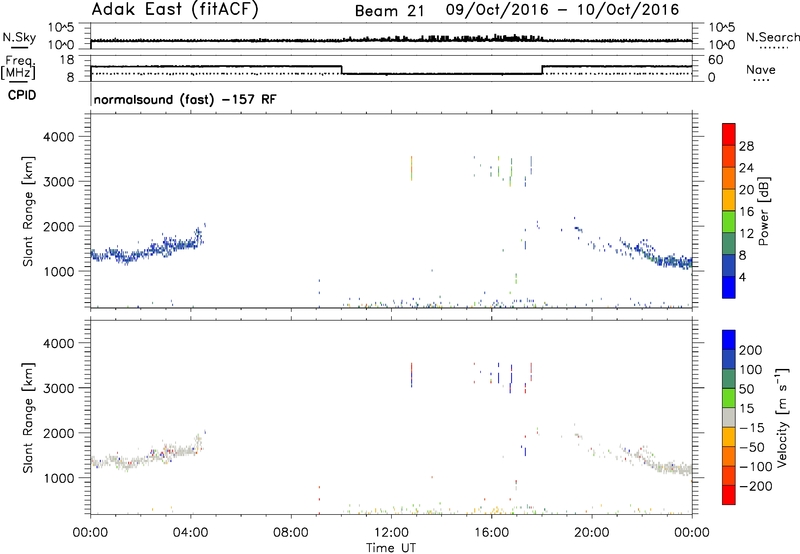Click the gray -15 to 15 Velocity colorbar segment
This screenshot has height=554, width=800.
[x=729, y=418]
